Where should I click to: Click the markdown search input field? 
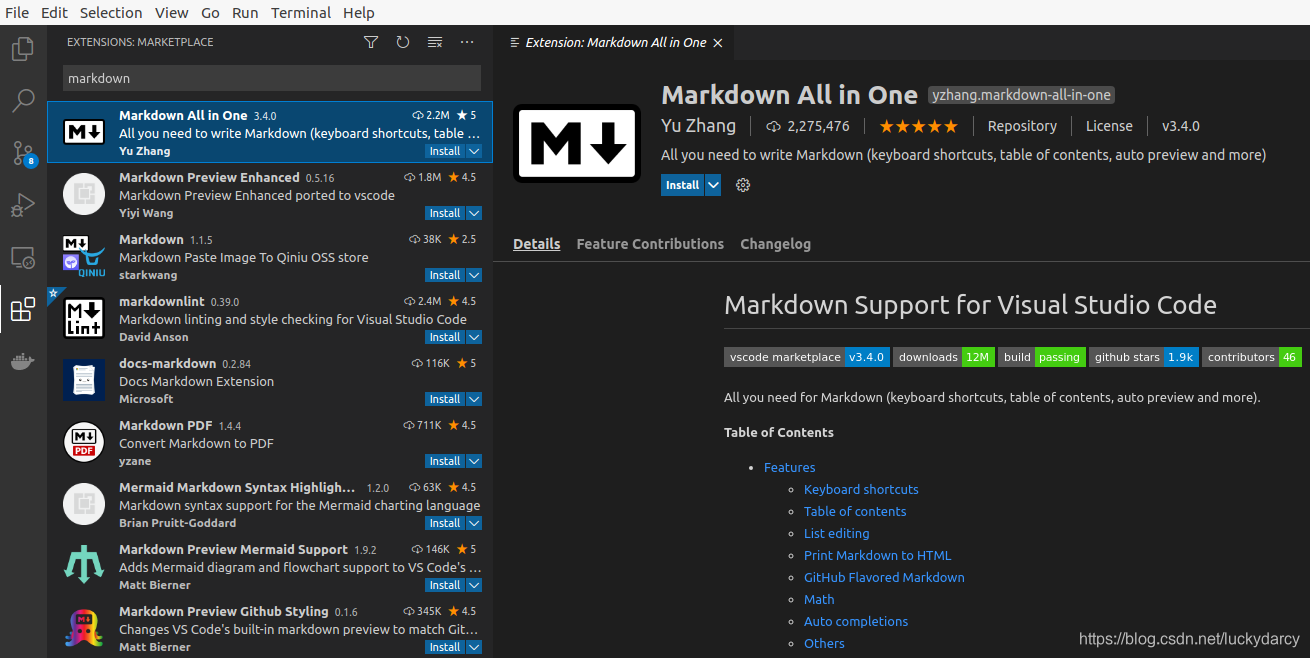272,78
